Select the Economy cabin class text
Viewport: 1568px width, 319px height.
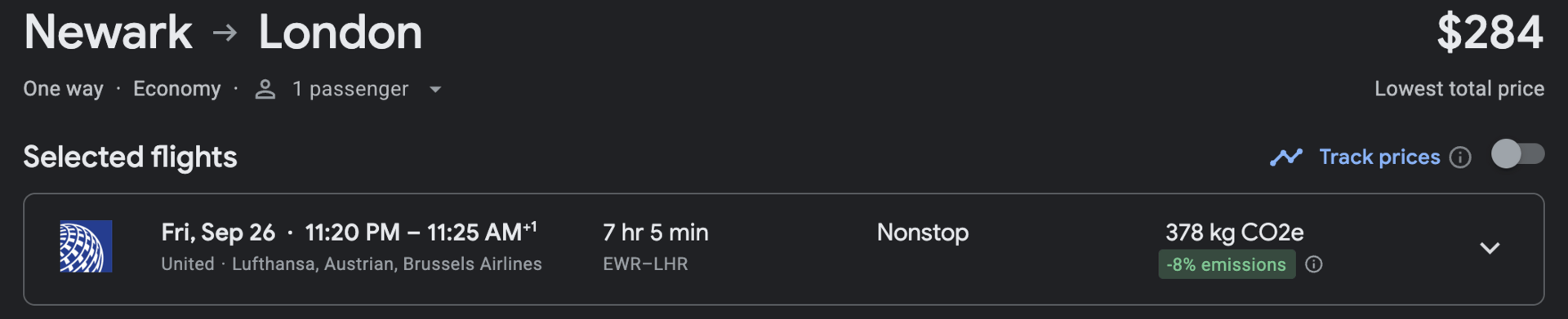click(x=177, y=89)
